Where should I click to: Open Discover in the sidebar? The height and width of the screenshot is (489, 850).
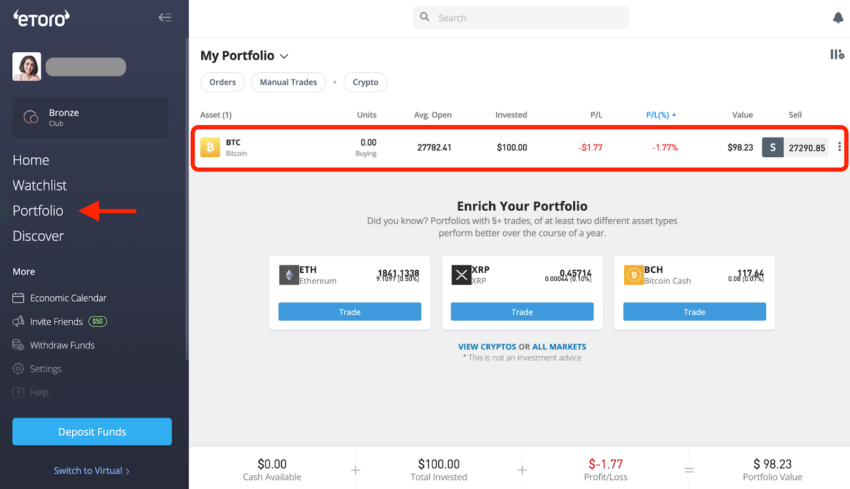pyautogui.click(x=38, y=236)
